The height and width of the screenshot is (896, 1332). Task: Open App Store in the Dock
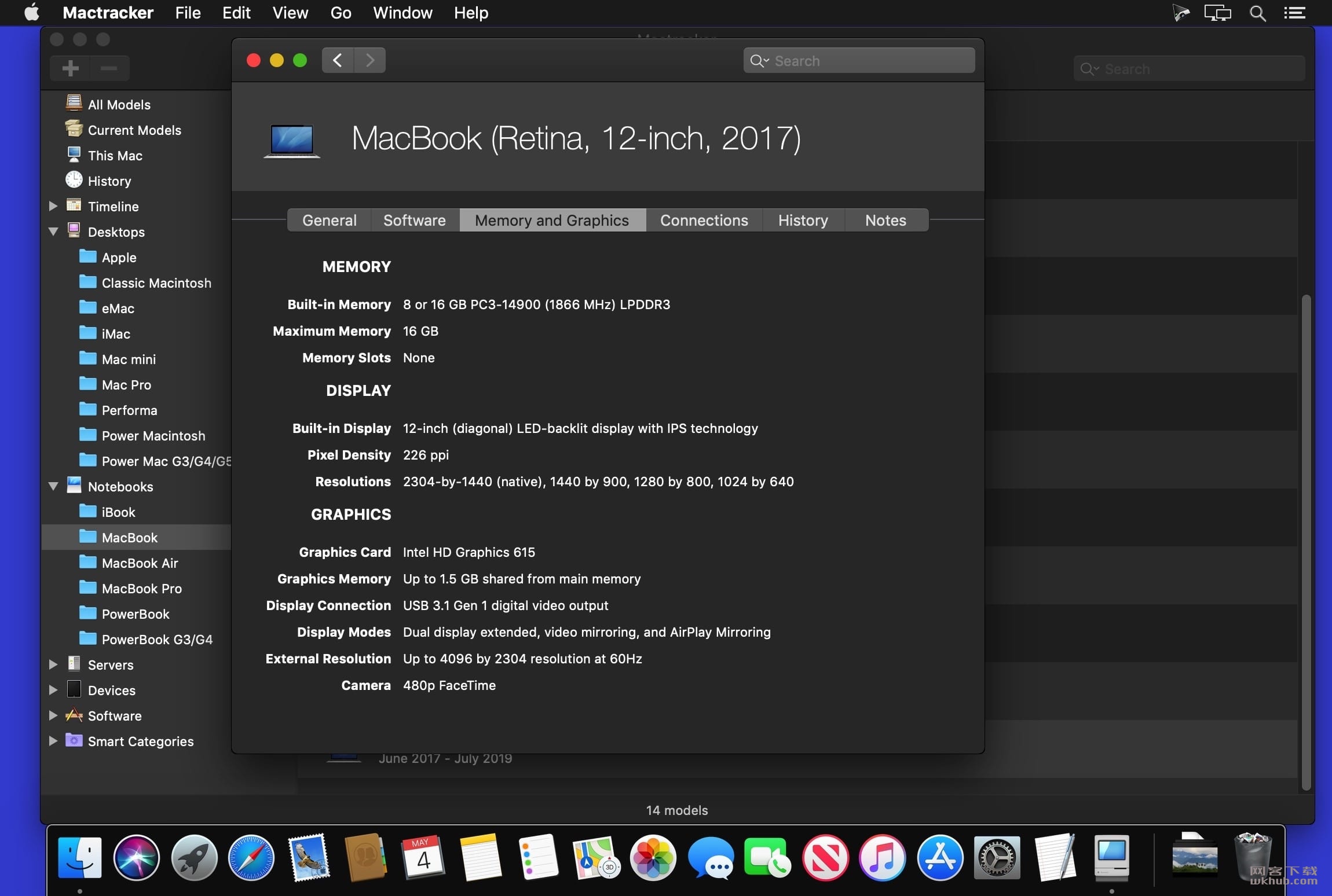940,857
